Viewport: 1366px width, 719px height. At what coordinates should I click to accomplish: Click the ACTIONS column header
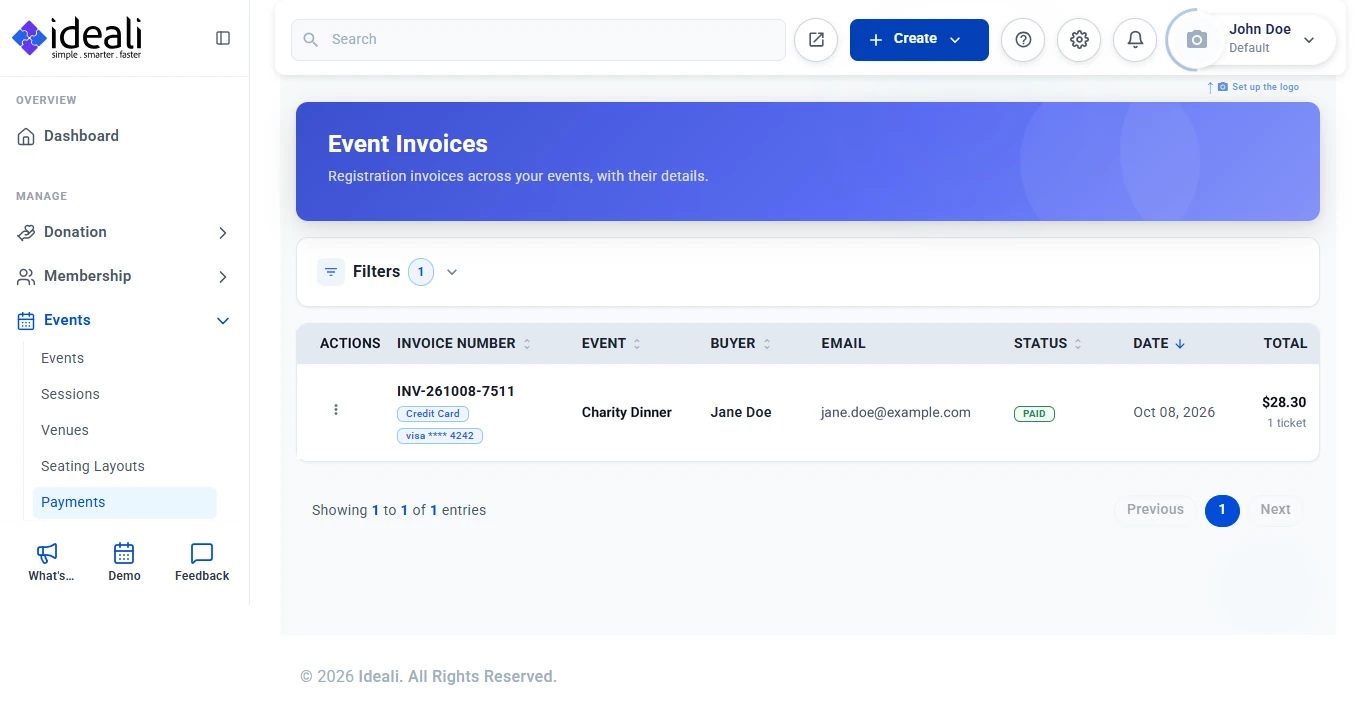350,343
